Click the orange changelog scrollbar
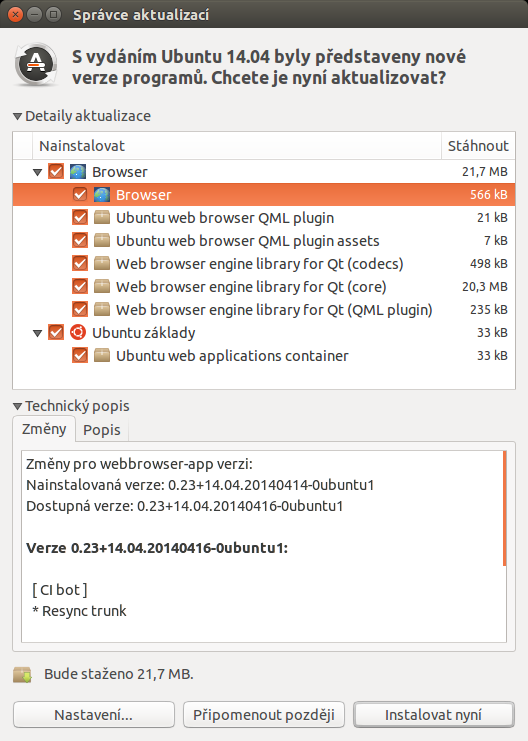528x741 pixels. coord(504,508)
